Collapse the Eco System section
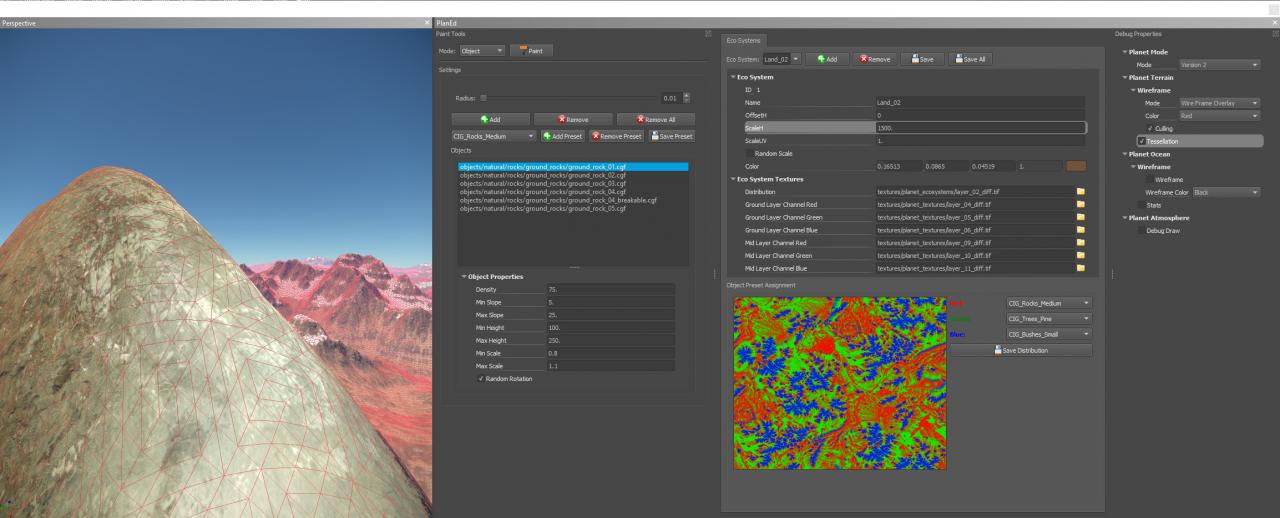 coord(733,77)
